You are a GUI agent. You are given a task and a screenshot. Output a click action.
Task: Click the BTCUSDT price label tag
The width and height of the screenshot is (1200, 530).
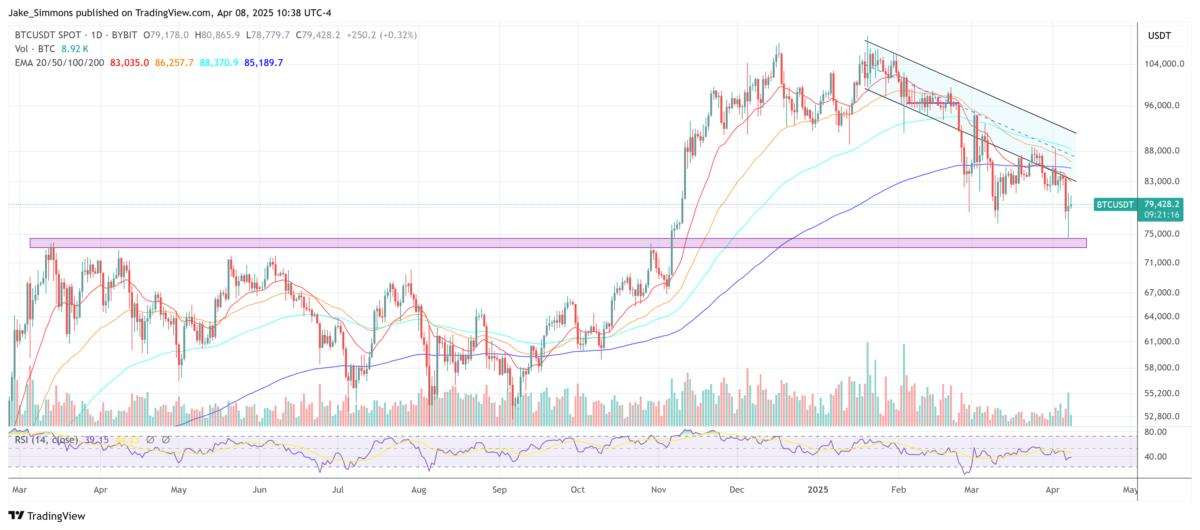click(x=1115, y=204)
